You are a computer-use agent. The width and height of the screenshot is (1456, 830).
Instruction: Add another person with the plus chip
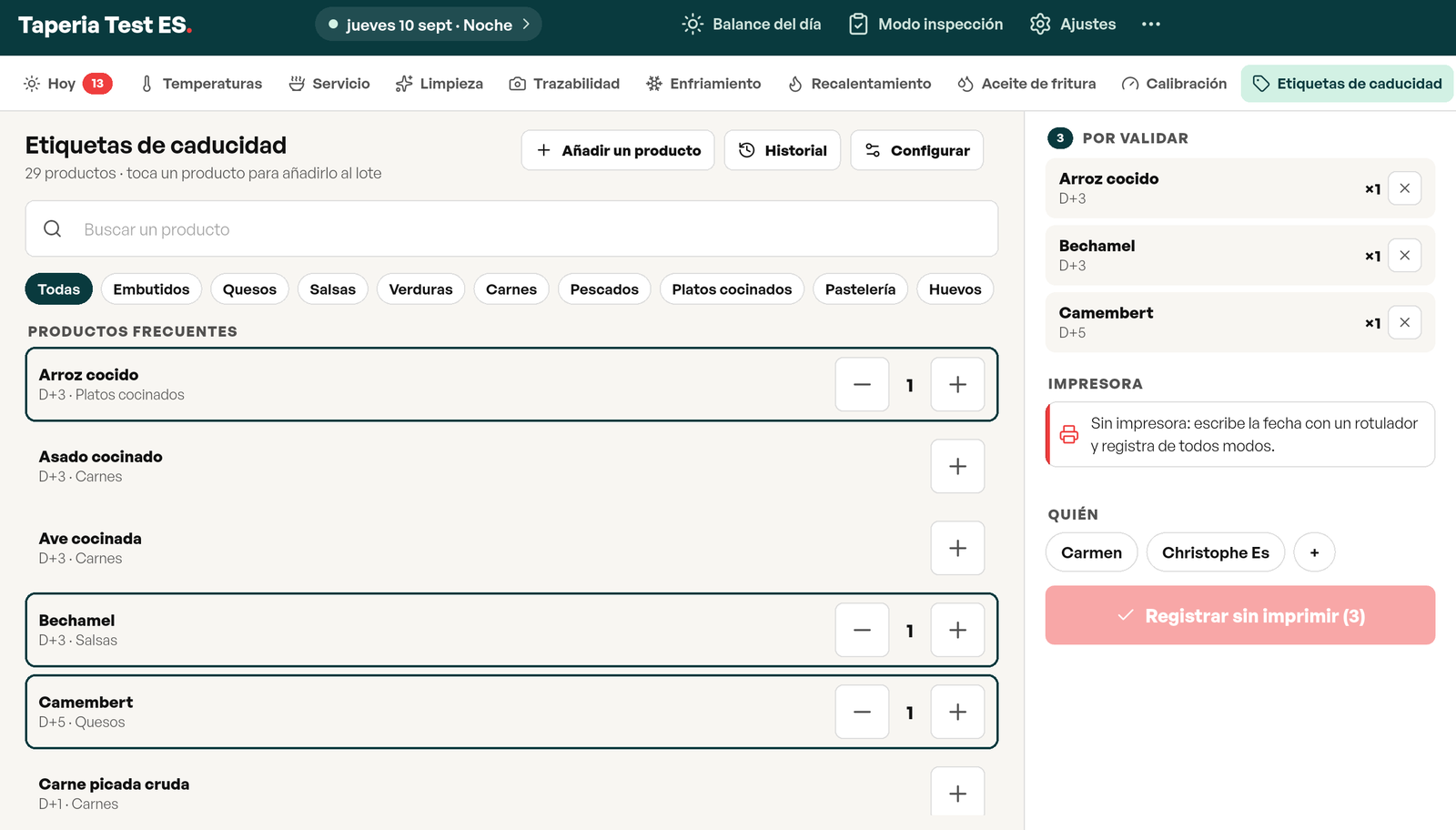1314,552
